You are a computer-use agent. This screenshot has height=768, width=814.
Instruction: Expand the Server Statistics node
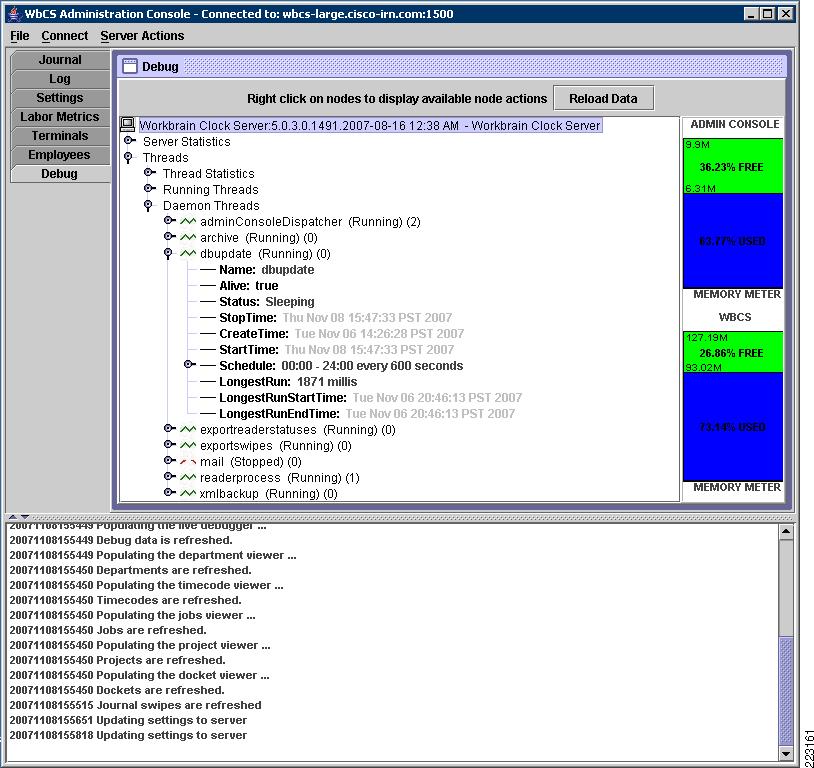click(130, 140)
